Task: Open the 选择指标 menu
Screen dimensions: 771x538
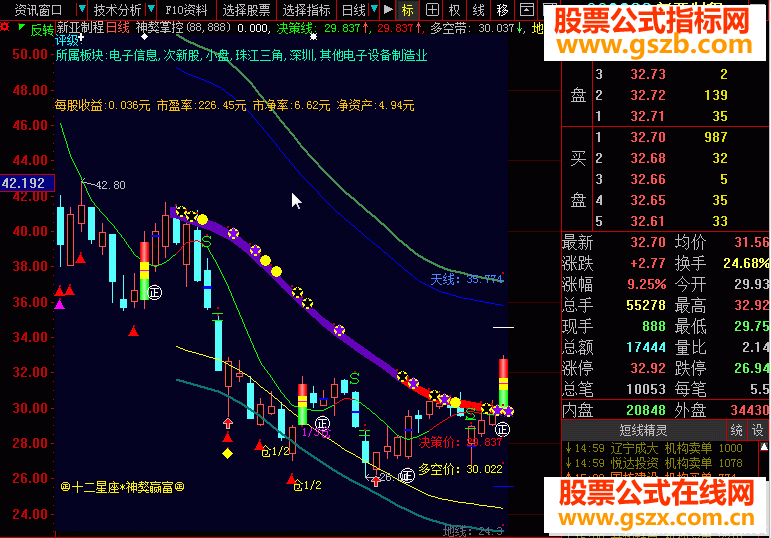Action: 306,9
